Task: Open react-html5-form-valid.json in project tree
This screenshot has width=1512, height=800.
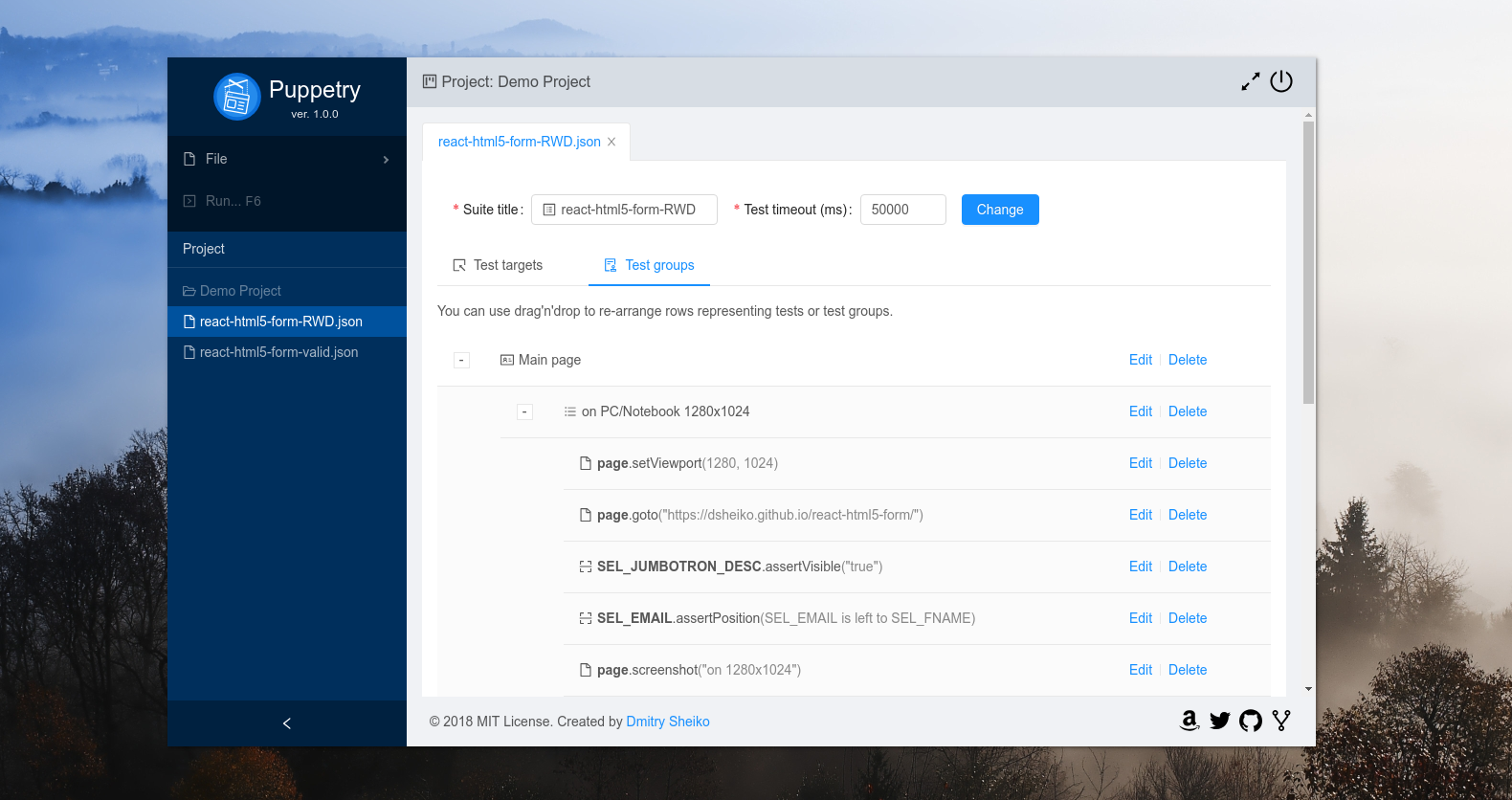Action: point(287,352)
